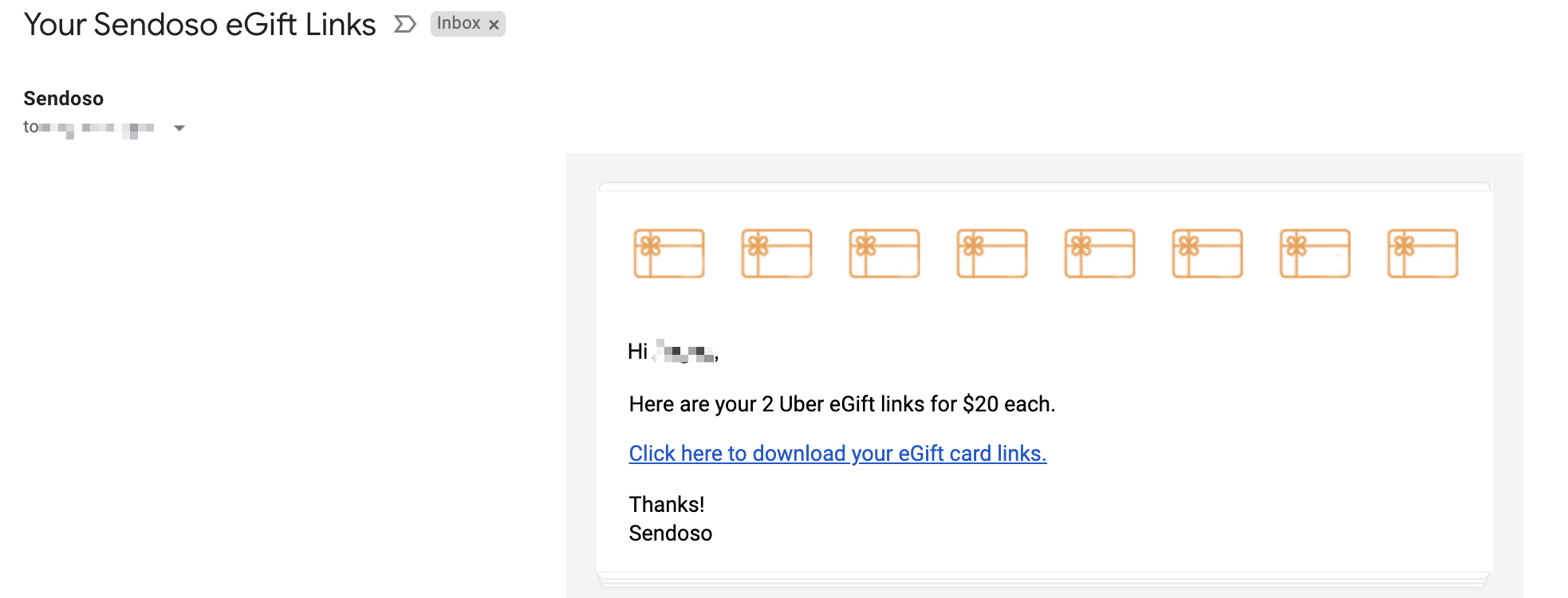Click the third gift card icon

point(884,254)
